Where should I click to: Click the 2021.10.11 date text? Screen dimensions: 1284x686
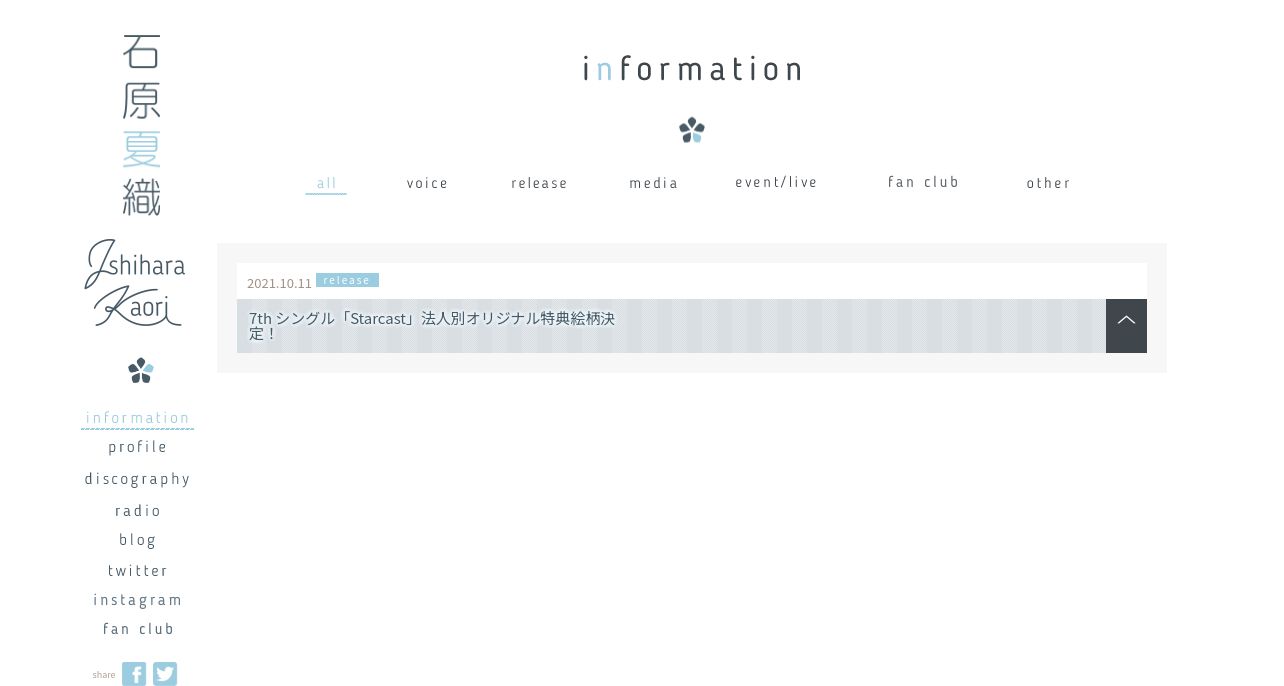279,283
